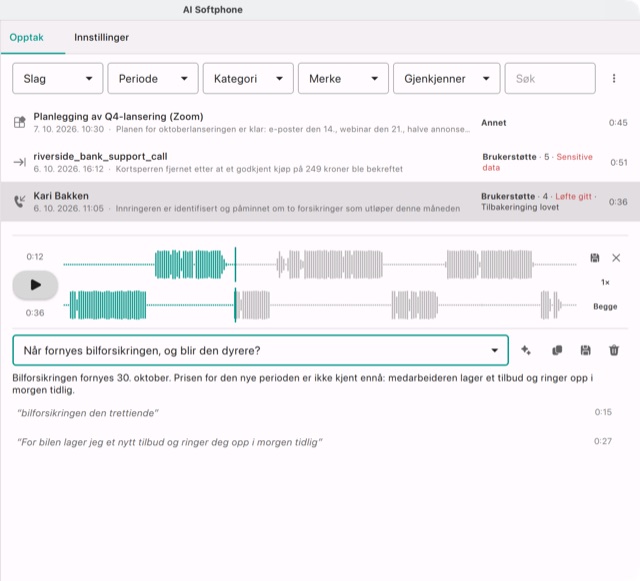Screen dimensions: 640x581
Task: Click the Løfte gitt tag
Action: click(x=573, y=196)
